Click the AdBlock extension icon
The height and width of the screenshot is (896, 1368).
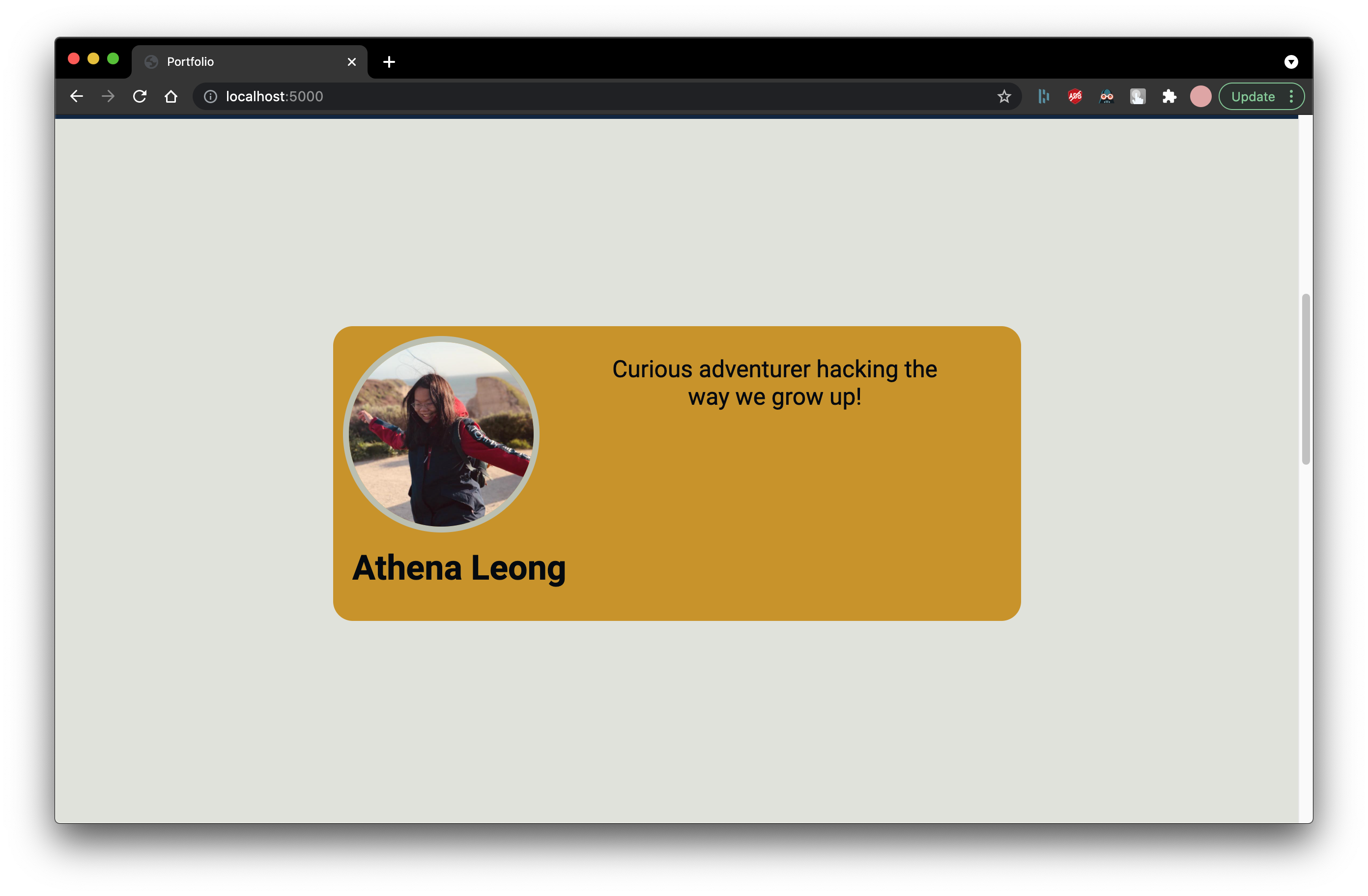coord(1075,97)
